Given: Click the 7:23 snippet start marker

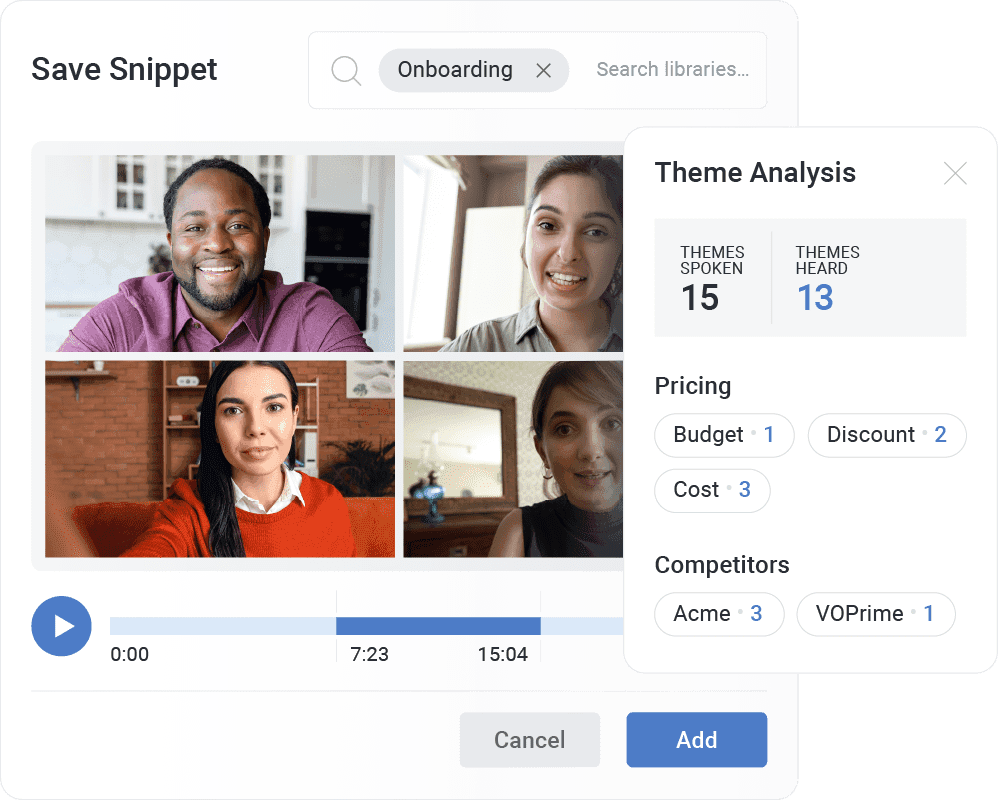Looking at the screenshot, I should point(337,626).
